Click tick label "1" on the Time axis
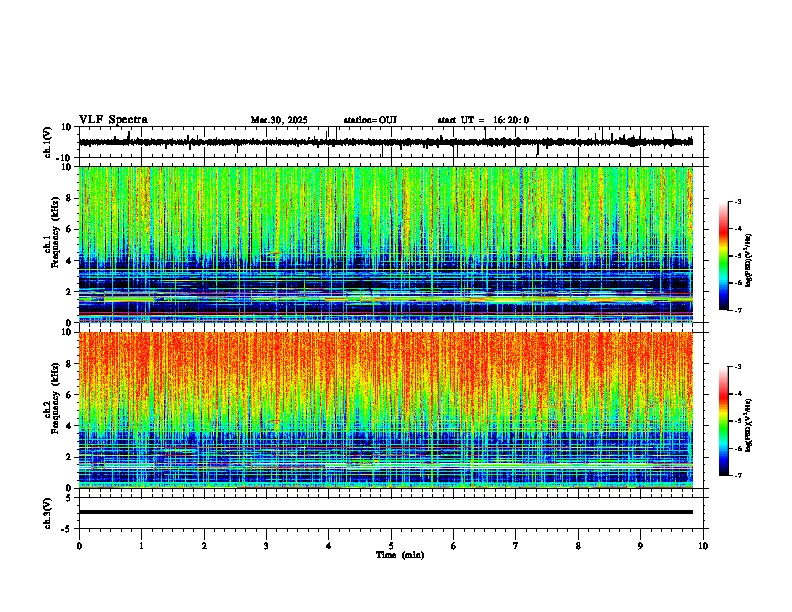 [141, 546]
